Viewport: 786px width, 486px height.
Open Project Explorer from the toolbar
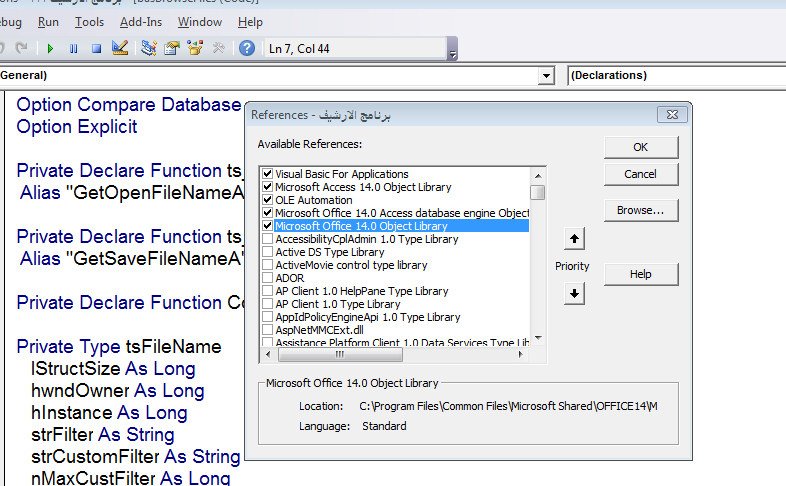149,48
